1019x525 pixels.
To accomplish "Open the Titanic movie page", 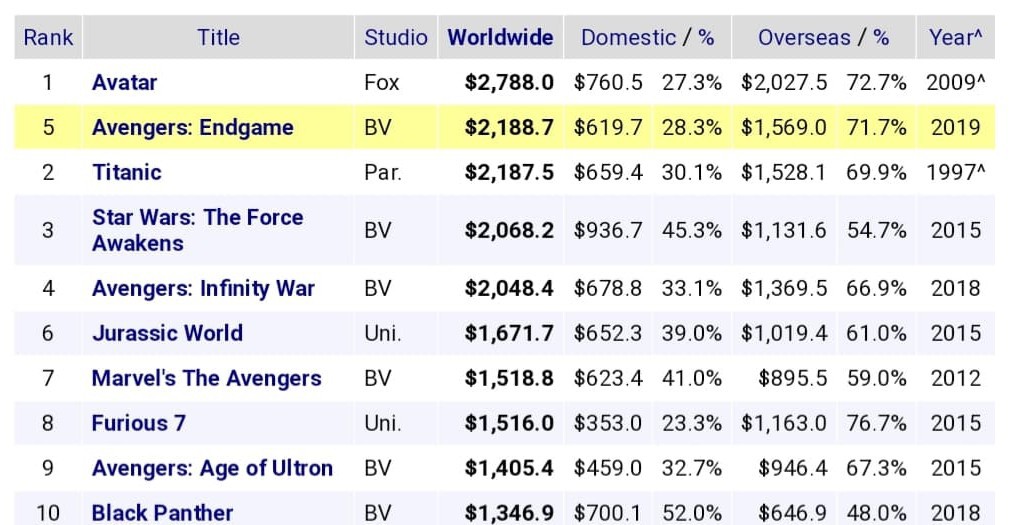I will coord(126,172).
